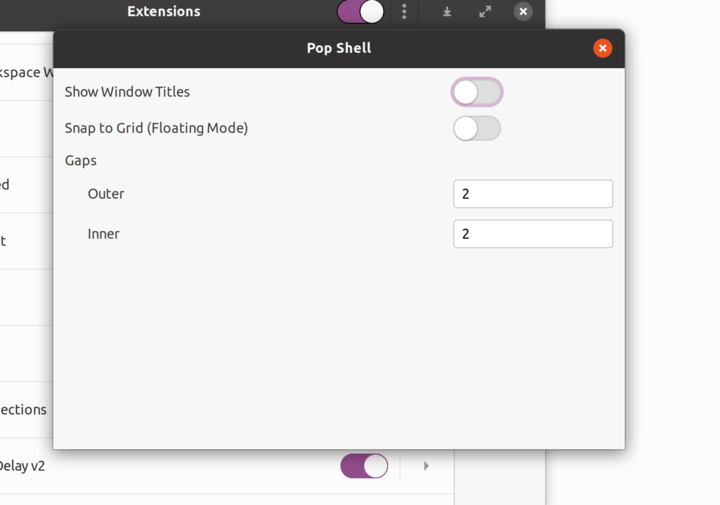Click the diagonal arrows resize icon
This screenshot has width=720, height=505.
tap(485, 12)
